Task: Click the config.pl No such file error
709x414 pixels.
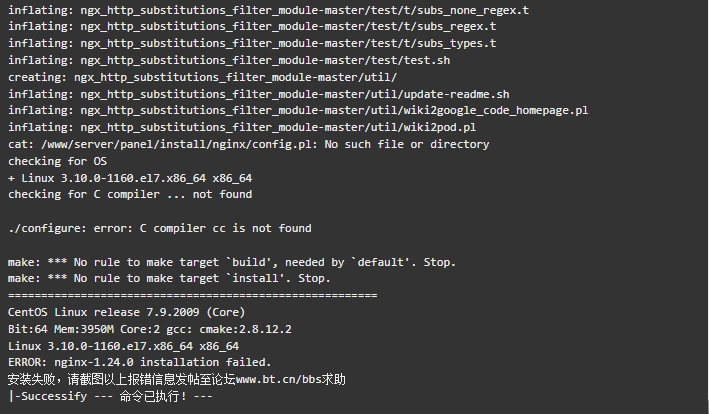Action: tap(249, 145)
